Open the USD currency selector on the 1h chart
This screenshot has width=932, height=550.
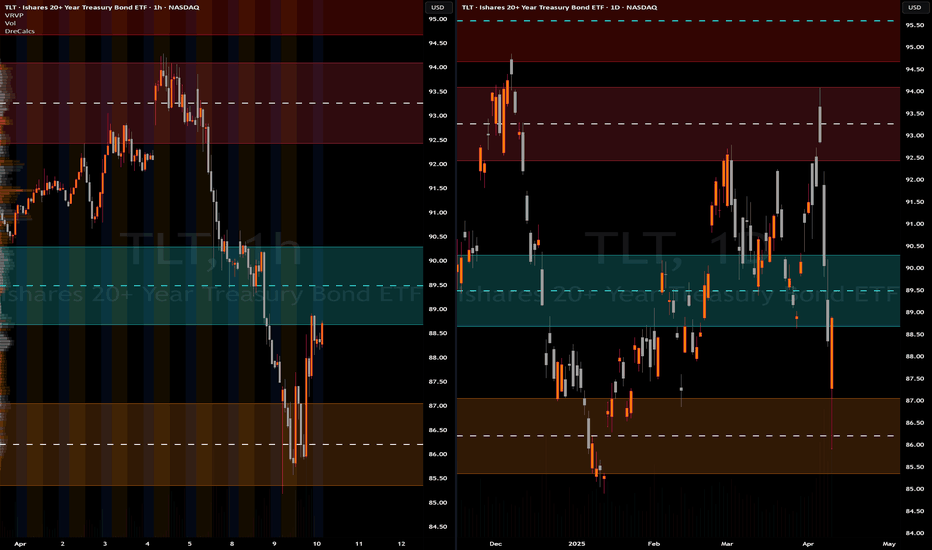[437, 7]
